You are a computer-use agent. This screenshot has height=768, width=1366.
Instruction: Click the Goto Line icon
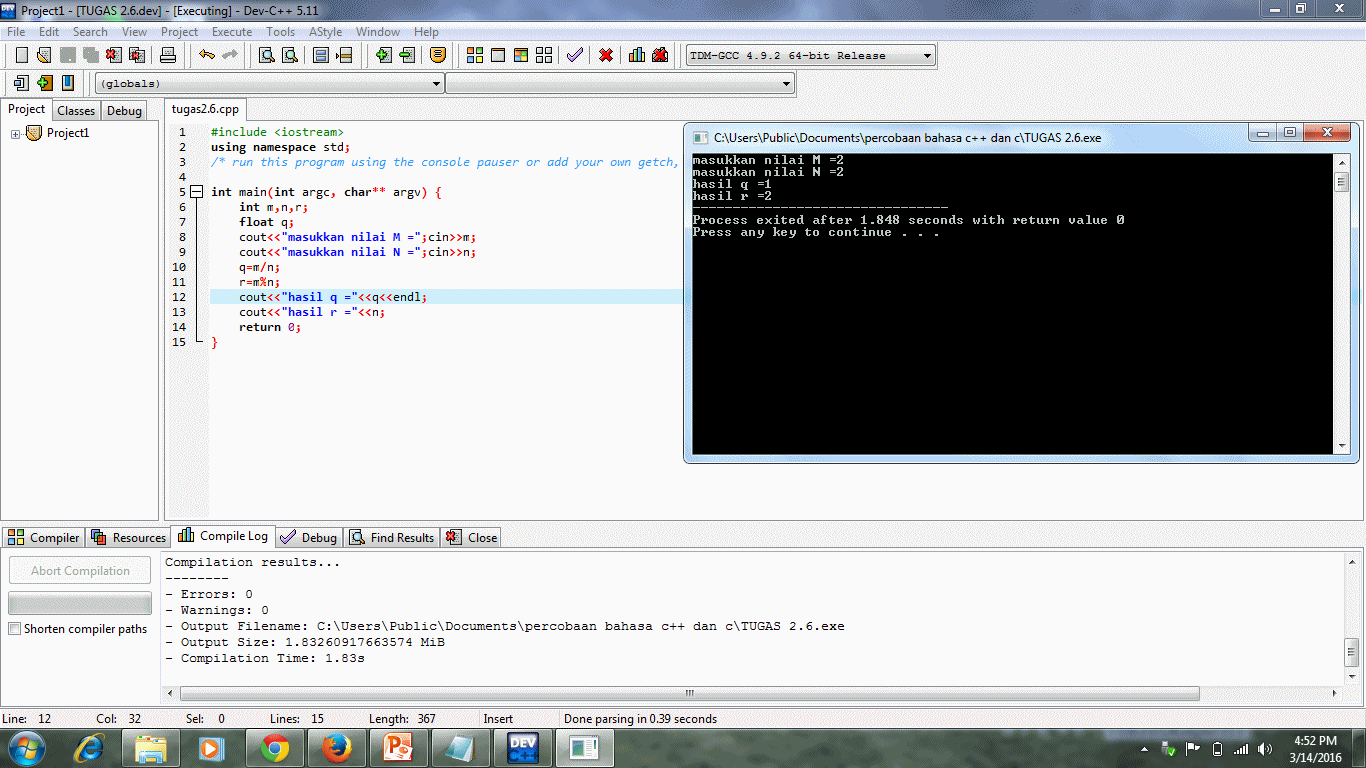coord(344,55)
